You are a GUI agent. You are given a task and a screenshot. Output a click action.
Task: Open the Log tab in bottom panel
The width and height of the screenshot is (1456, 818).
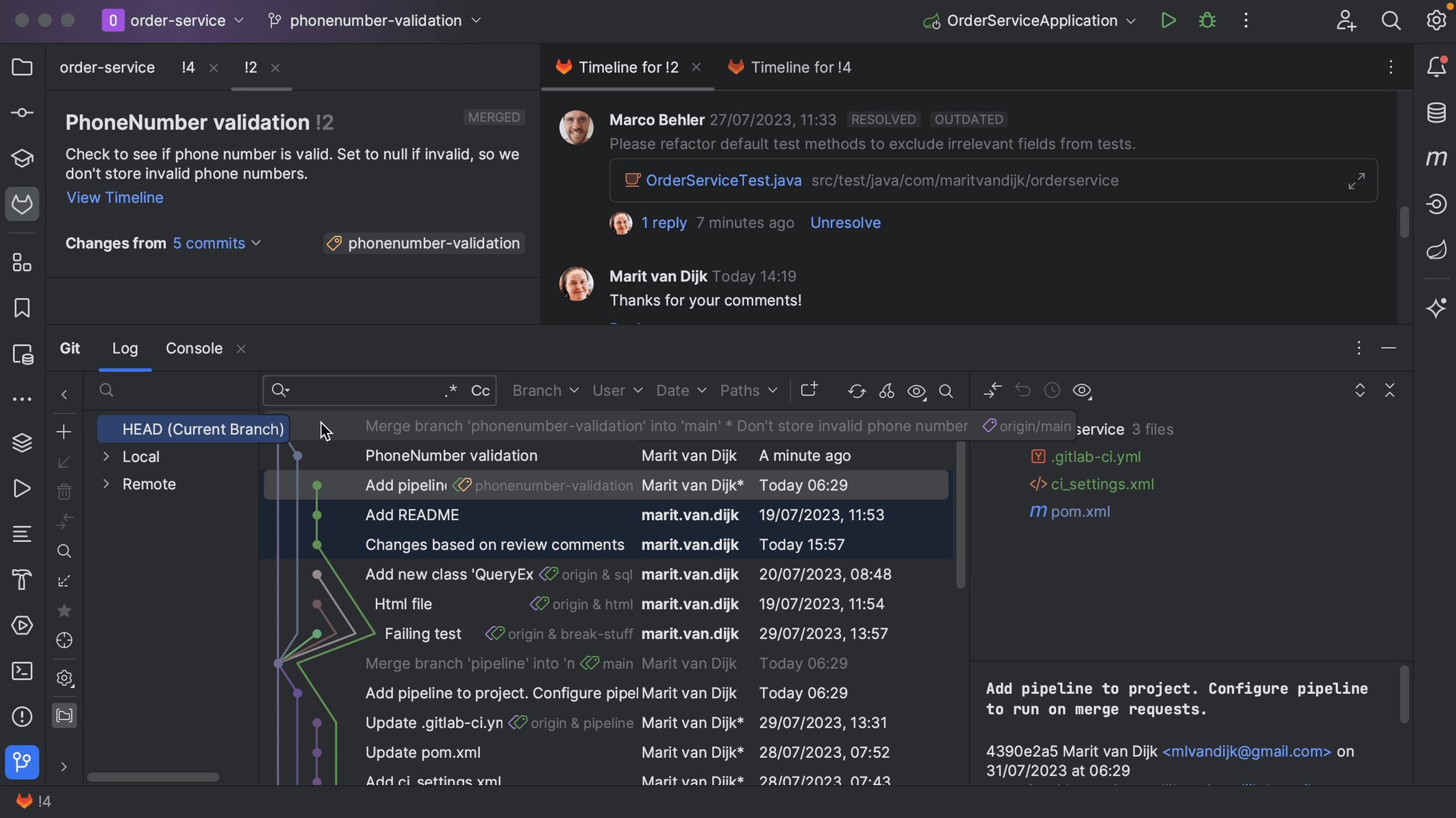coord(124,349)
